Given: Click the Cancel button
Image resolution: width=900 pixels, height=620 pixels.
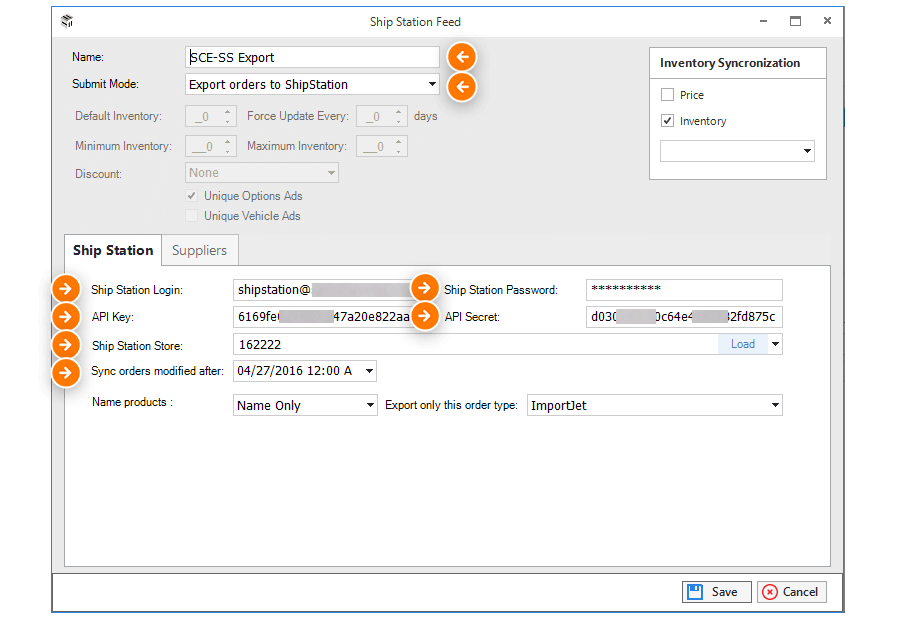Looking at the screenshot, I should tap(792, 592).
